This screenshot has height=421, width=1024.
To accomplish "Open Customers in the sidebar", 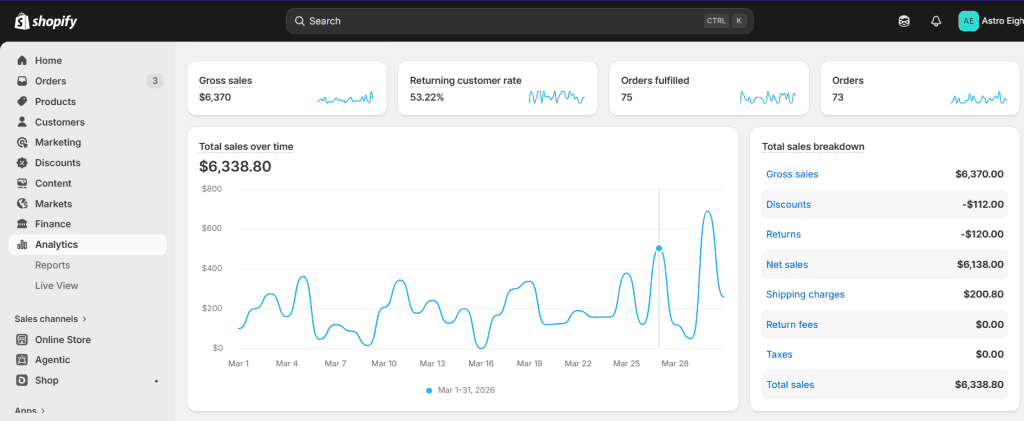I will click(x=88, y=122).
